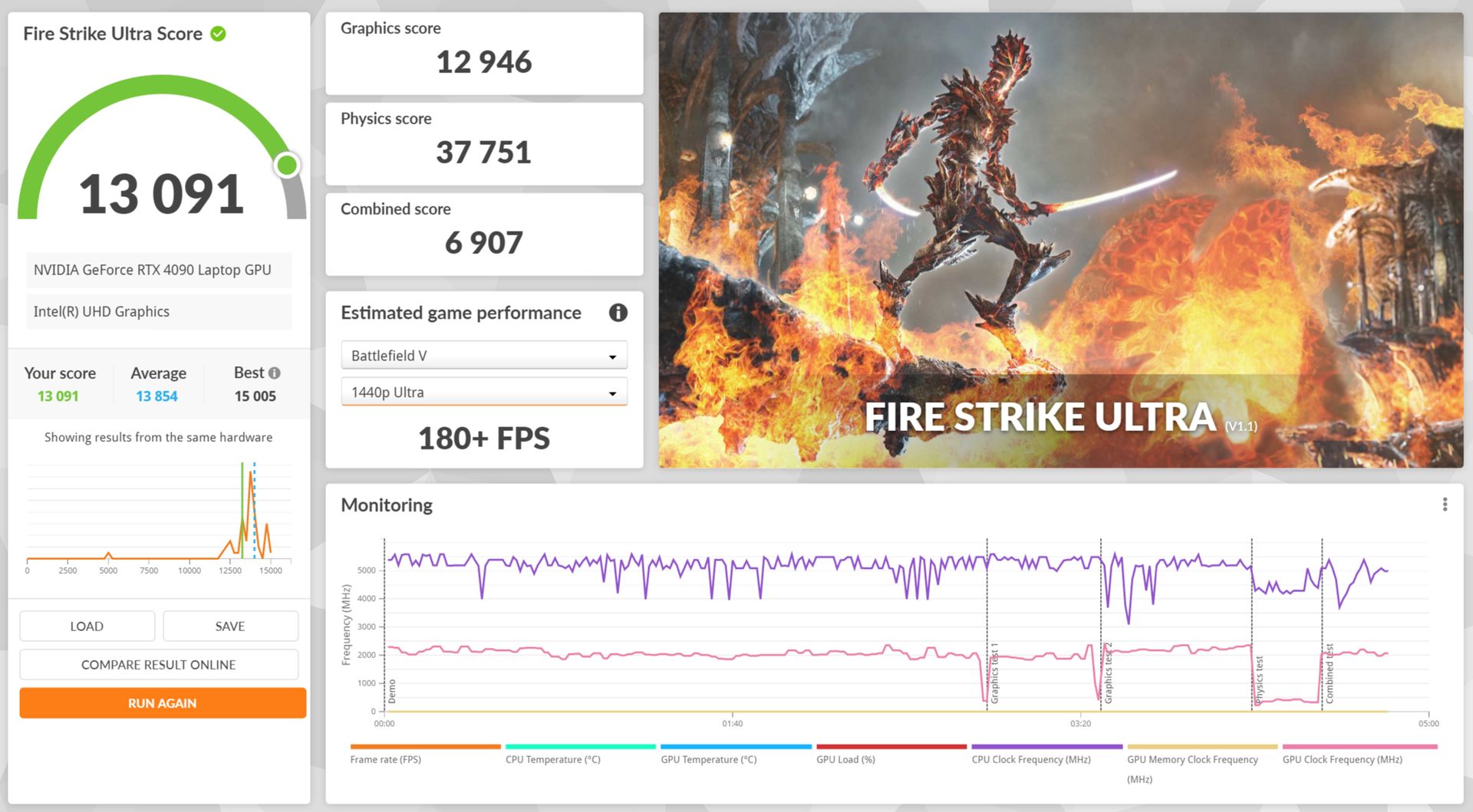Click the Graphics test 2 timeline marker
The image size is (1473, 812).
(x=1108, y=673)
